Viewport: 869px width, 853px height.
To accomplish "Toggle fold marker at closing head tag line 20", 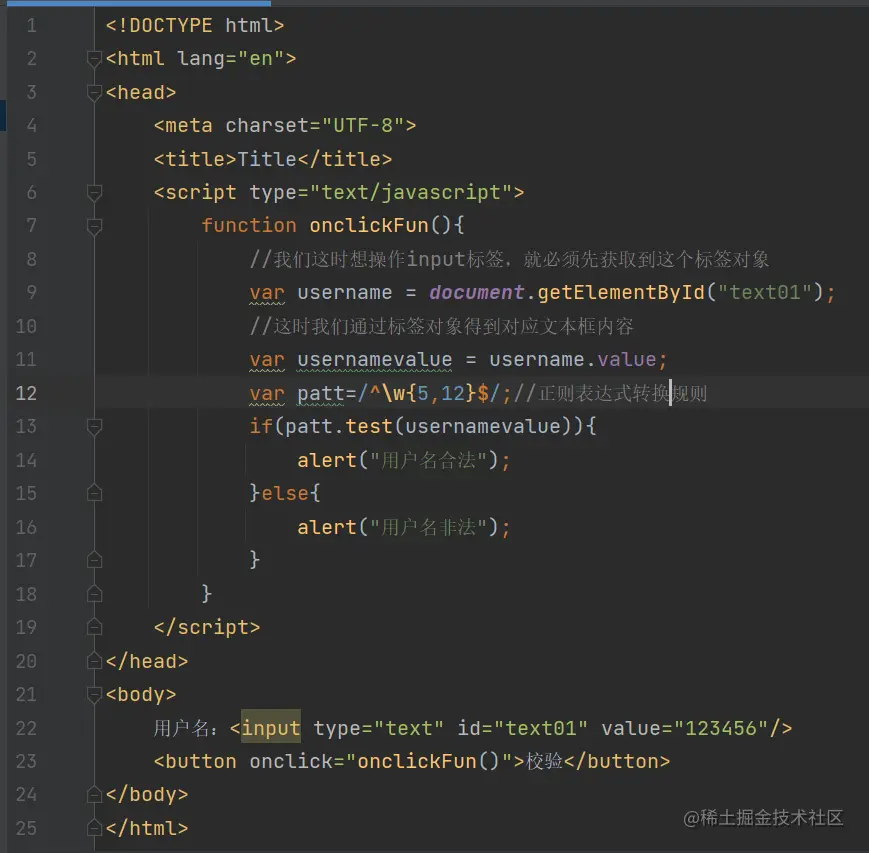I will tap(94, 661).
